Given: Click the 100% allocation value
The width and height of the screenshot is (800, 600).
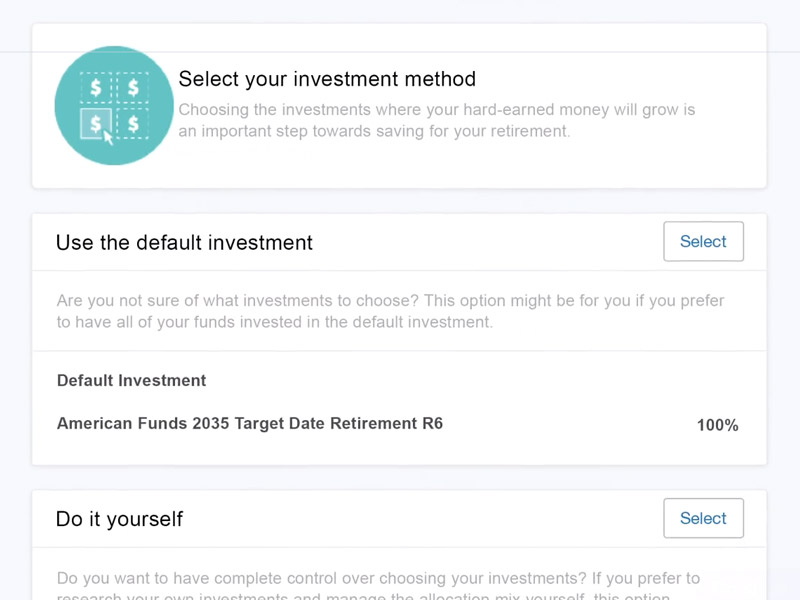Looking at the screenshot, I should coord(717,425).
